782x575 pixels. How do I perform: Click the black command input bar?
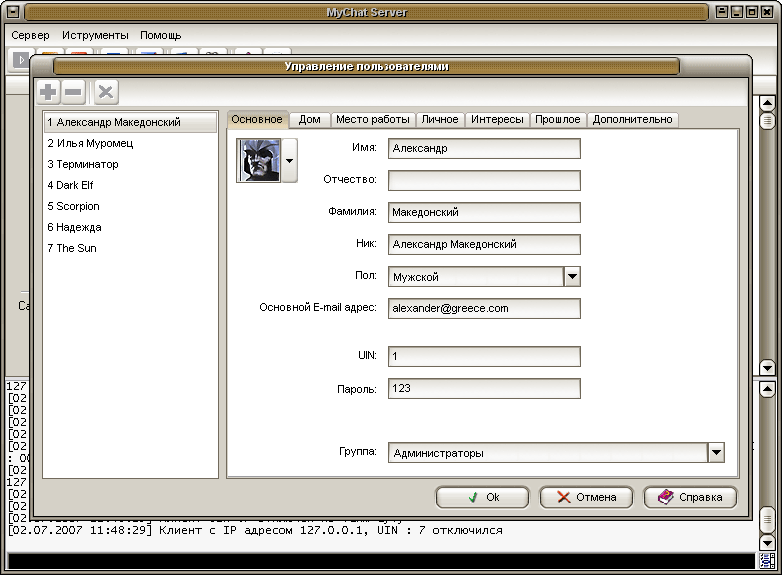tap(381, 561)
